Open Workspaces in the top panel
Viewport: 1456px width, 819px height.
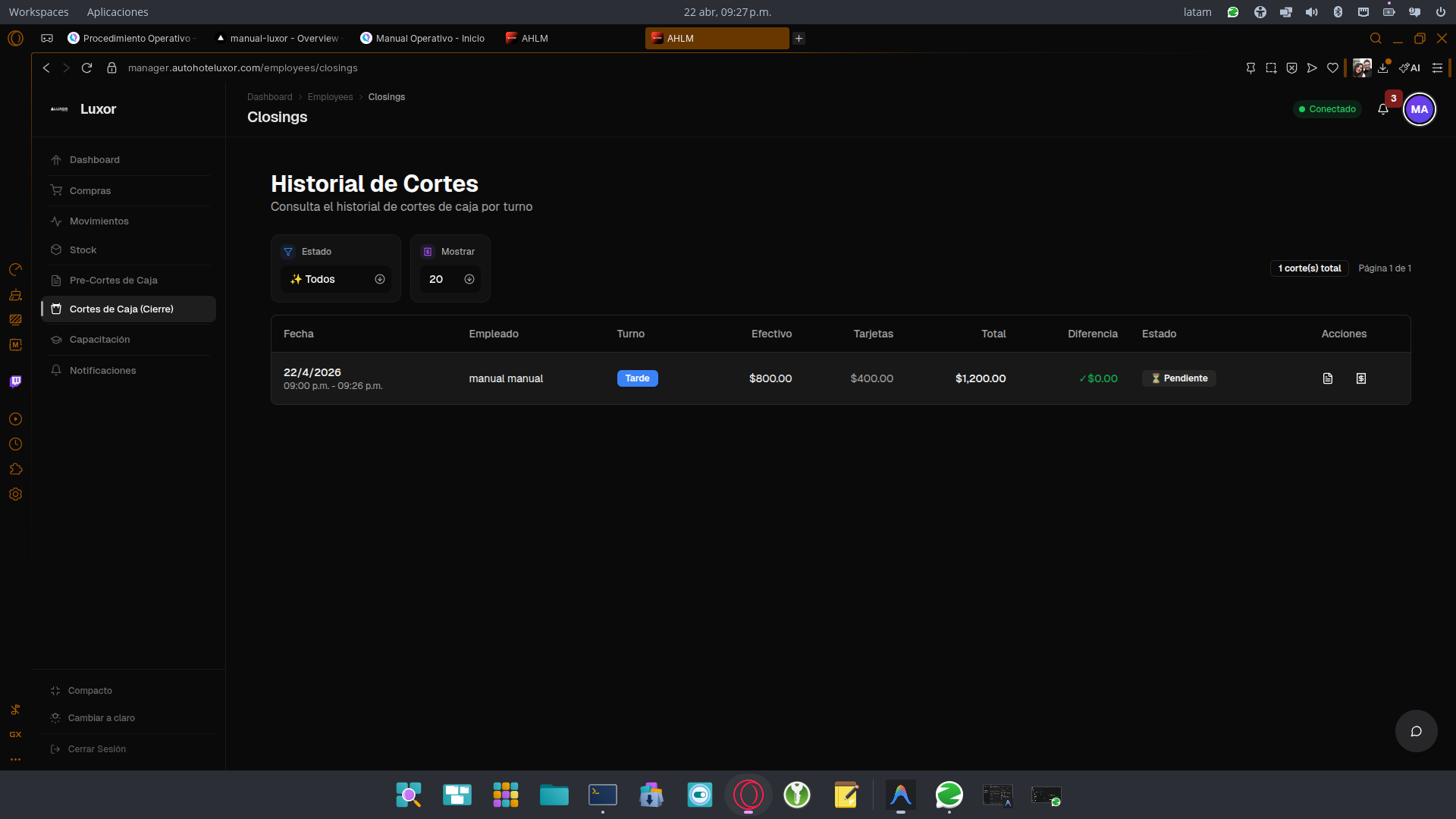coord(39,12)
